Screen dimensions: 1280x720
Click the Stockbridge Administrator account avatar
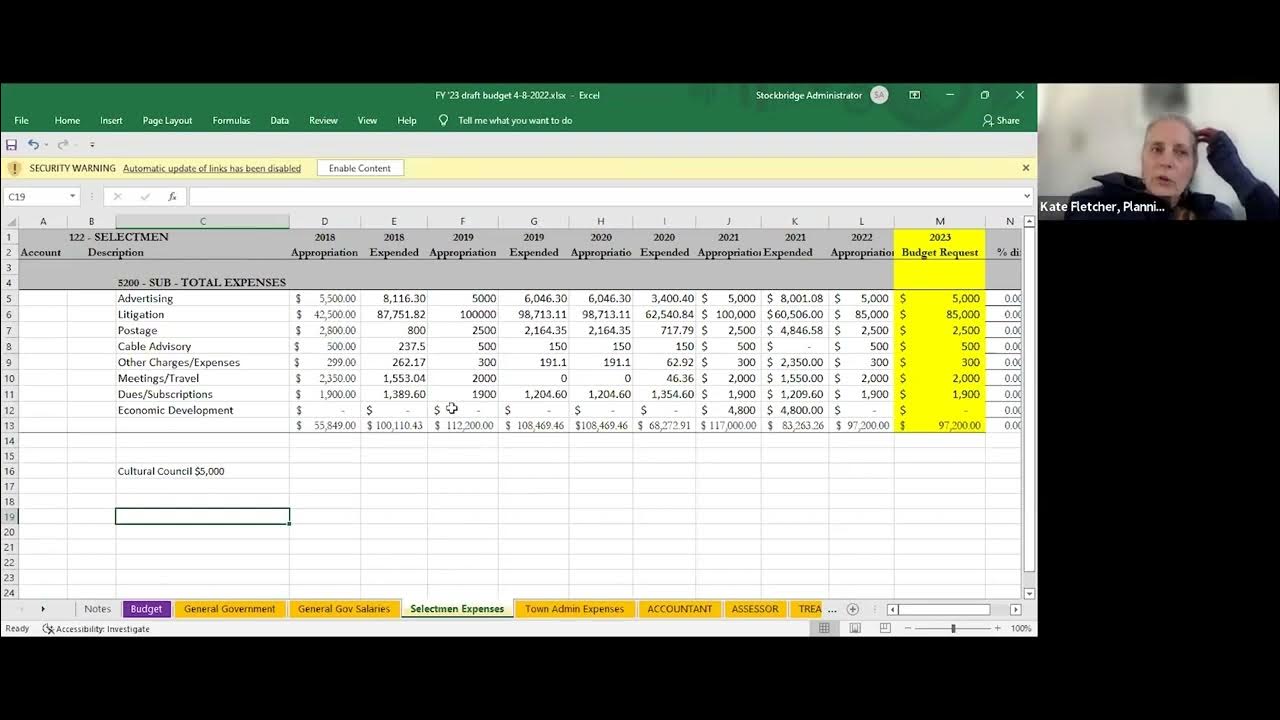(x=879, y=95)
